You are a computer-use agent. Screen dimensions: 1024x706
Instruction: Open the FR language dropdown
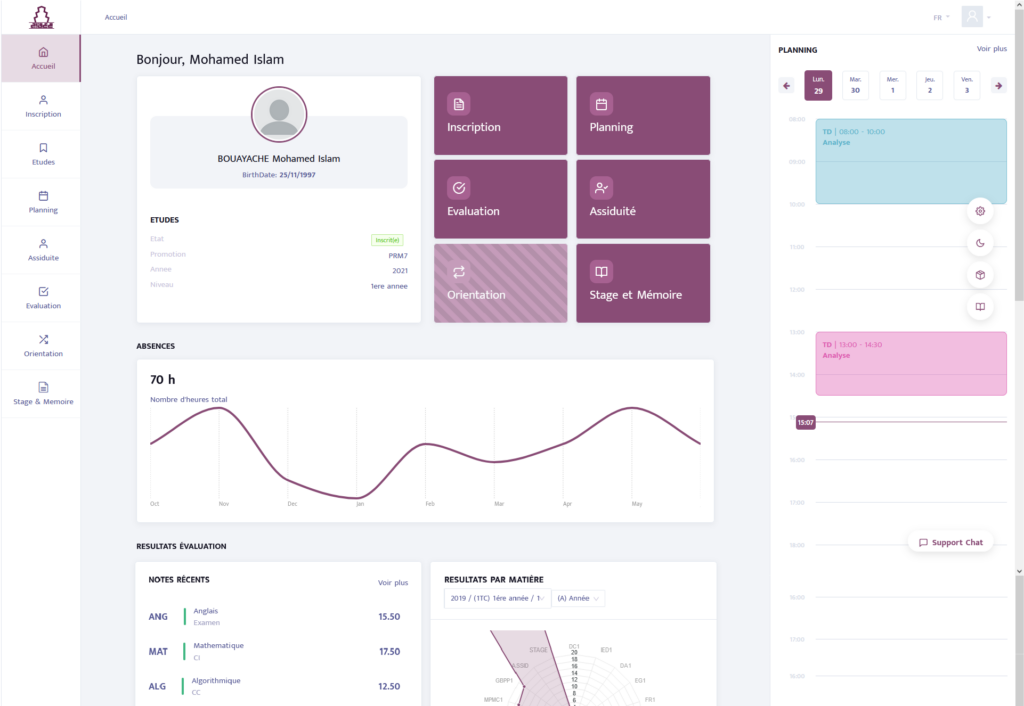click(x=941, y=18)
